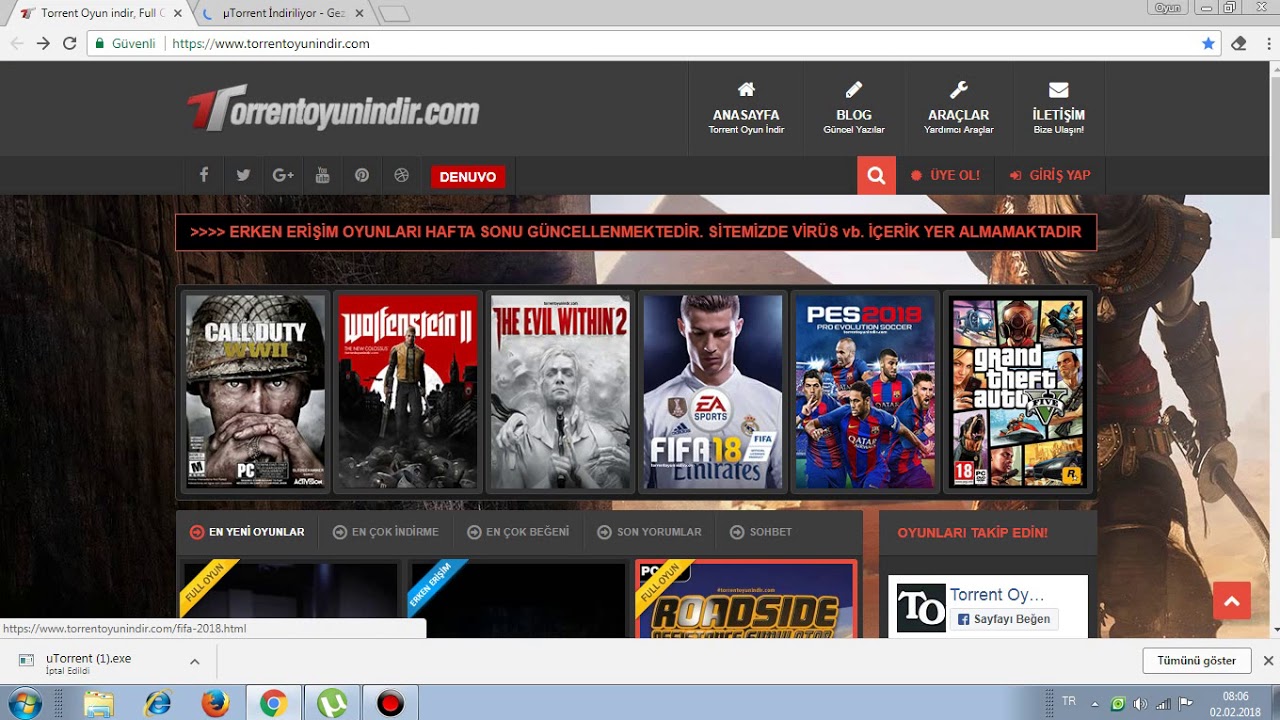Click the Torrent Oy... Facebook page title
This screenshot has height=720, width=1280.
pos(997,595)
